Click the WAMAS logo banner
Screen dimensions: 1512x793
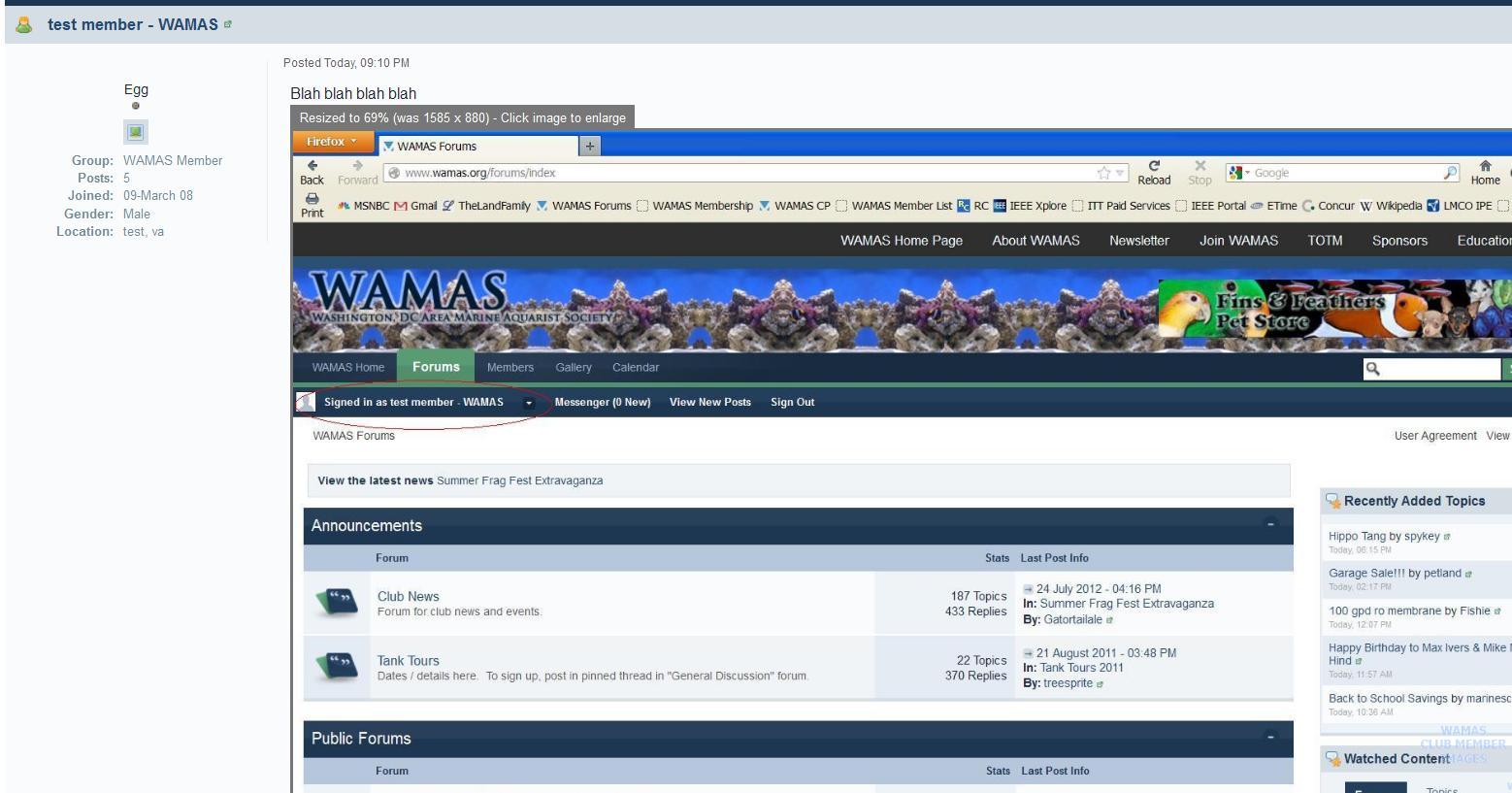point(461,298)
